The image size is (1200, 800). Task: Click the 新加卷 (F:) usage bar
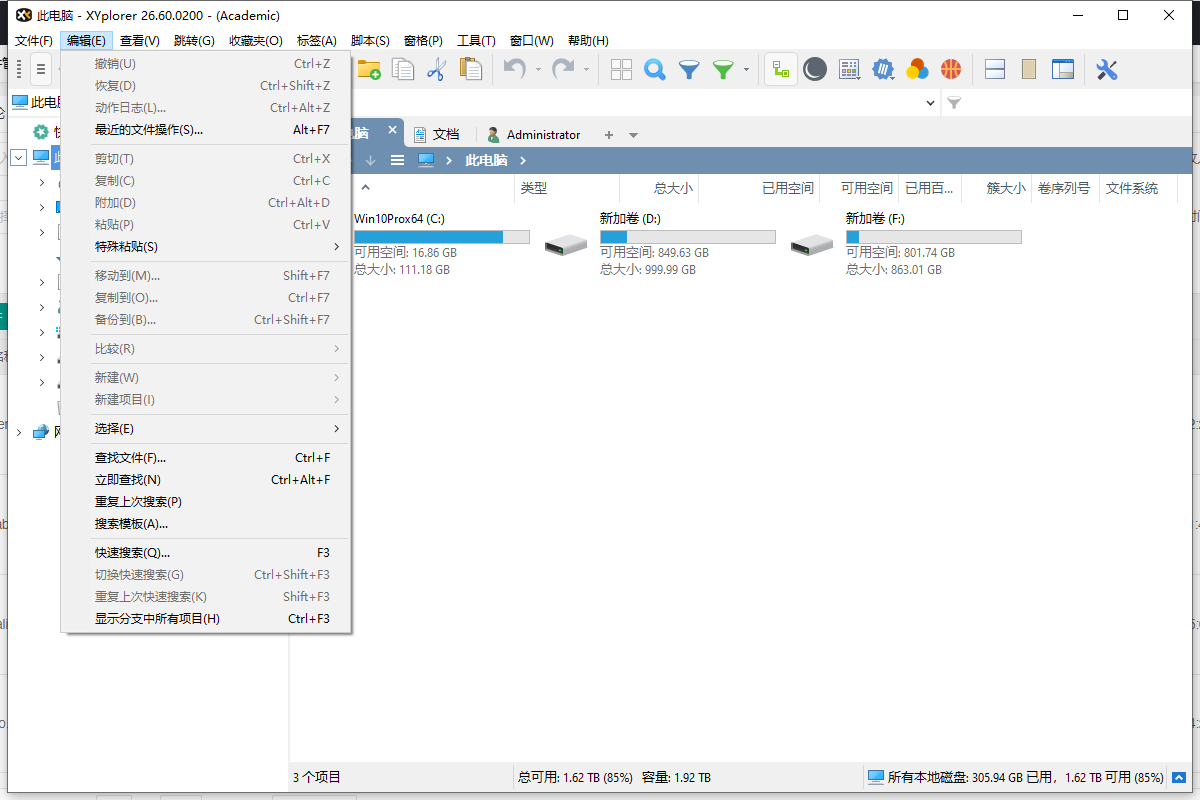pyautogui.click(x=933, y=237)
